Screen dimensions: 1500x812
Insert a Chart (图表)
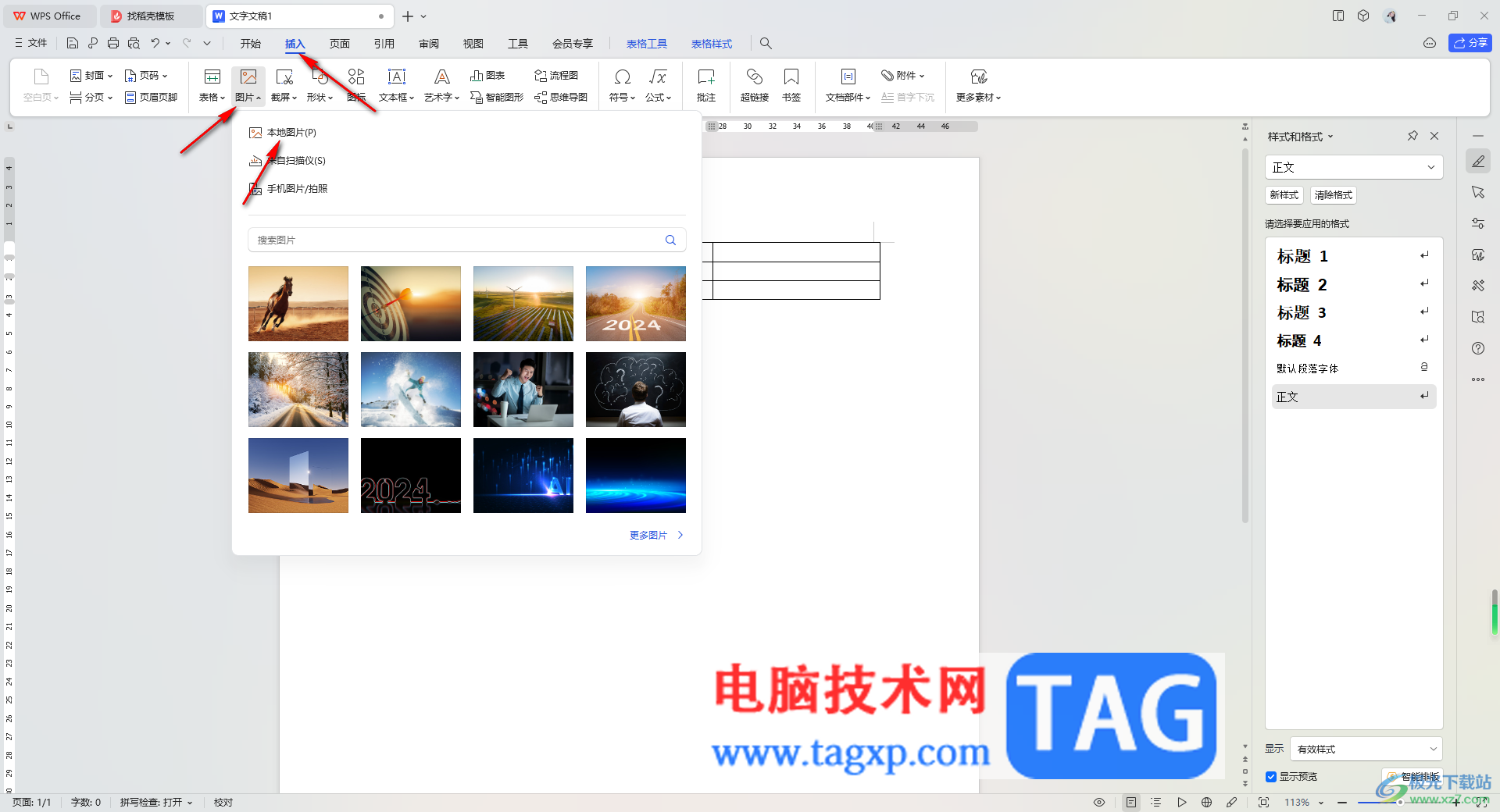pos(487,76)
